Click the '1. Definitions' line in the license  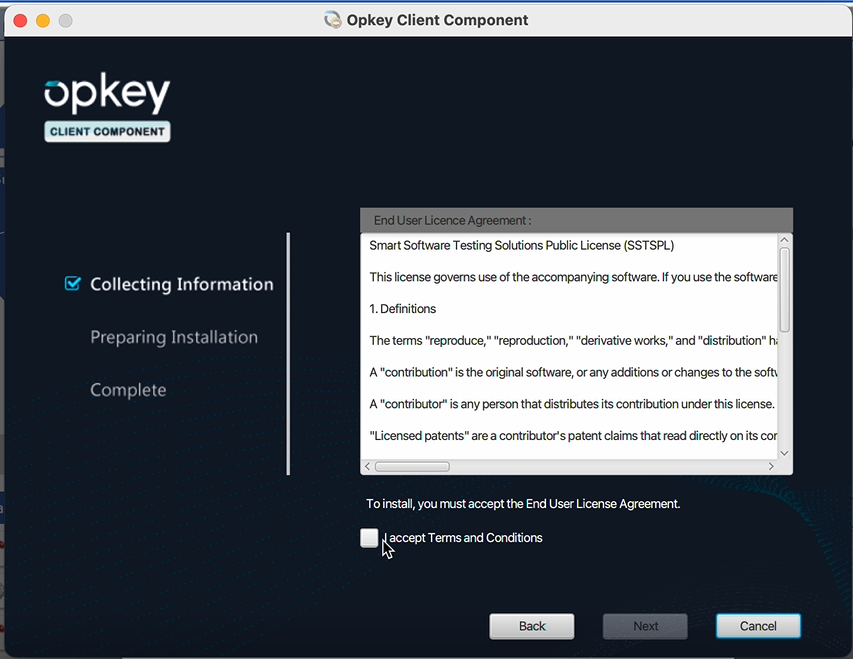[403, 309]
